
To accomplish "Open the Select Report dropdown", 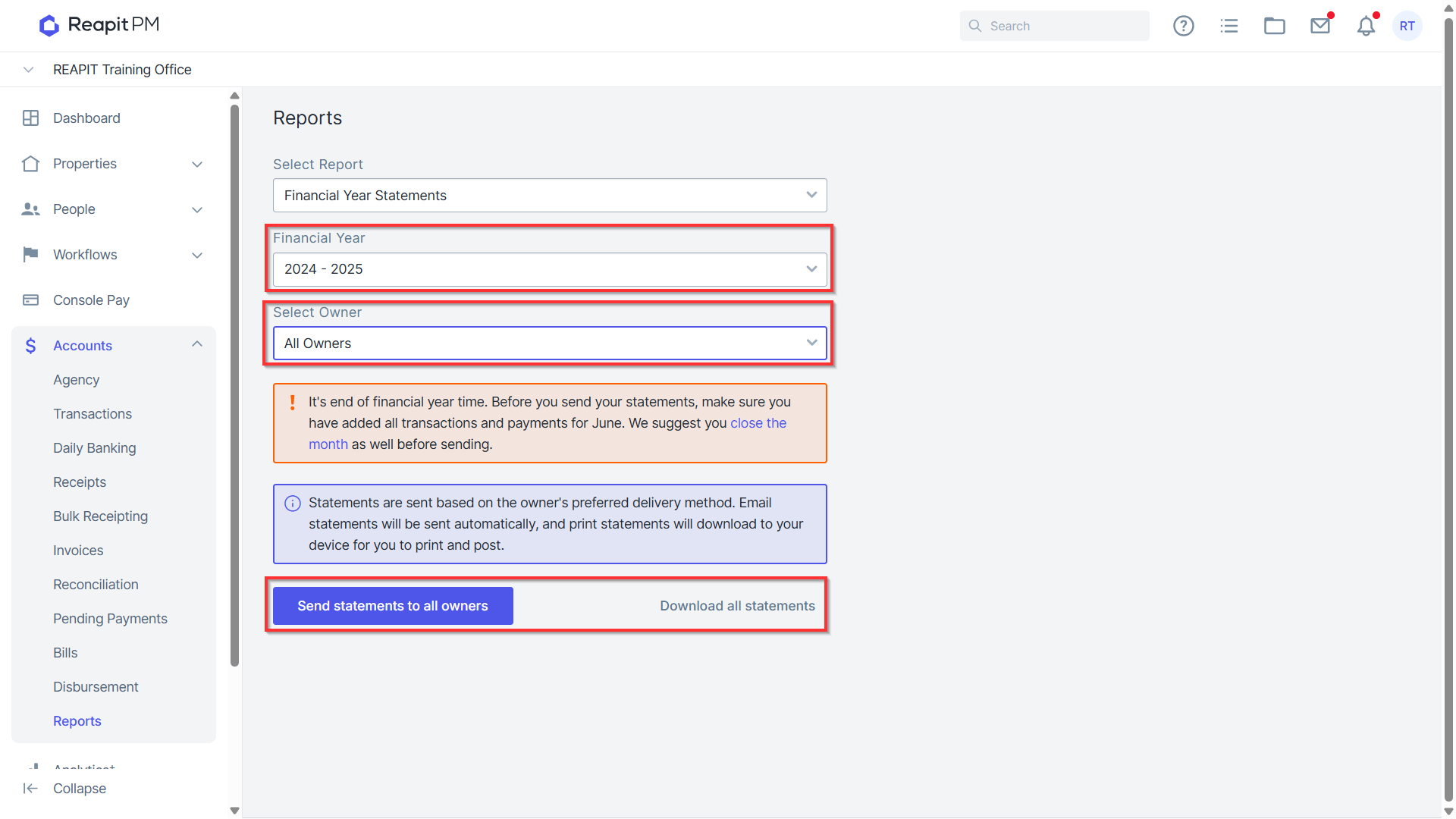I will pos(550,196).
